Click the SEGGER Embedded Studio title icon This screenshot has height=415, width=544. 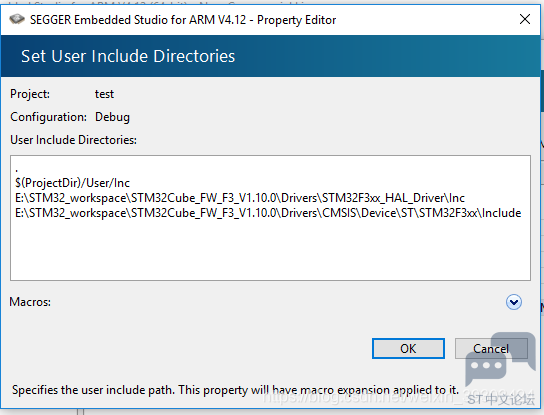click(x=17, y=19)
